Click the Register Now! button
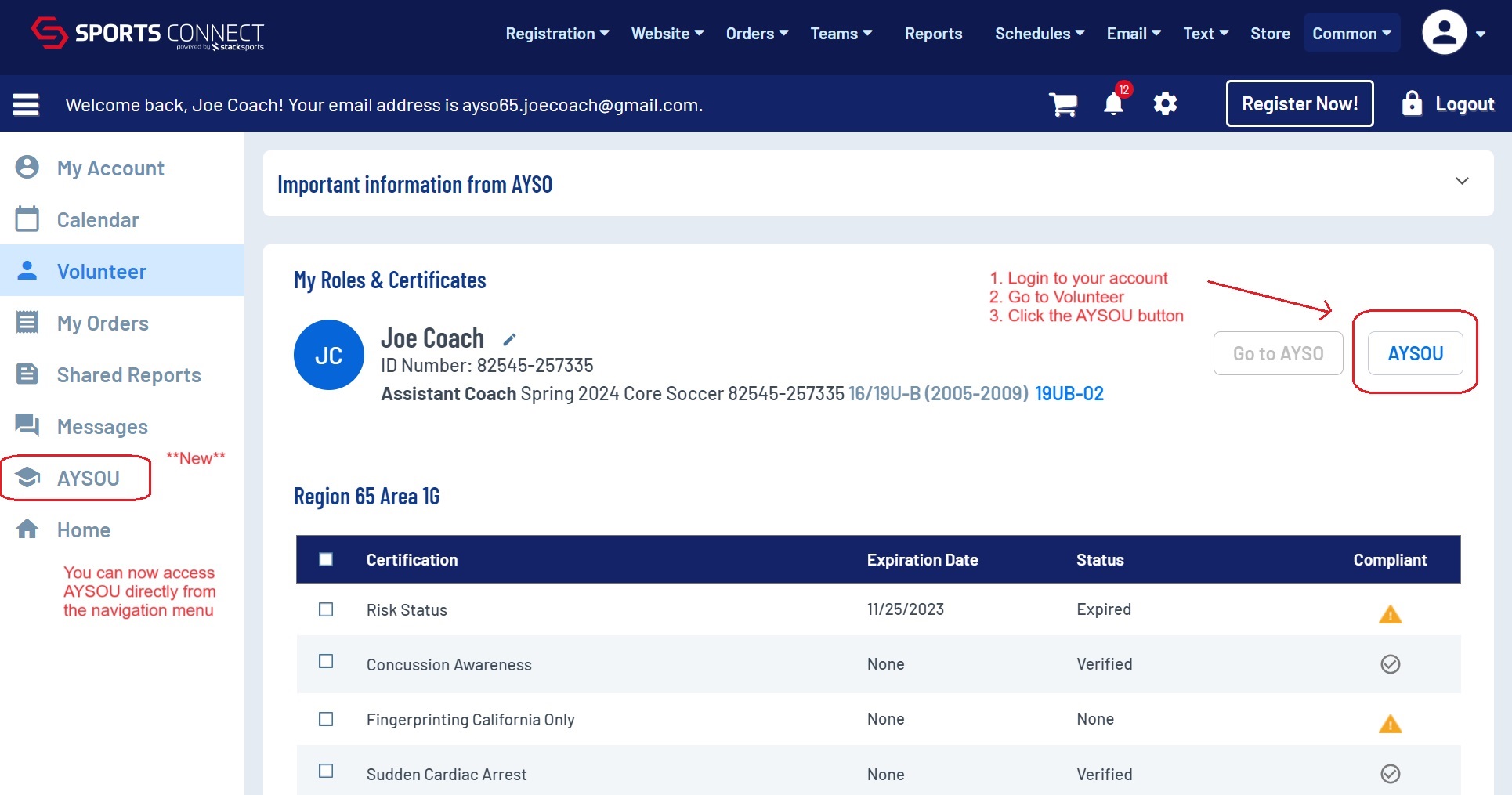Image resolution: width=1512 pixels, height=795 pixels. [x=1300, y=103]
